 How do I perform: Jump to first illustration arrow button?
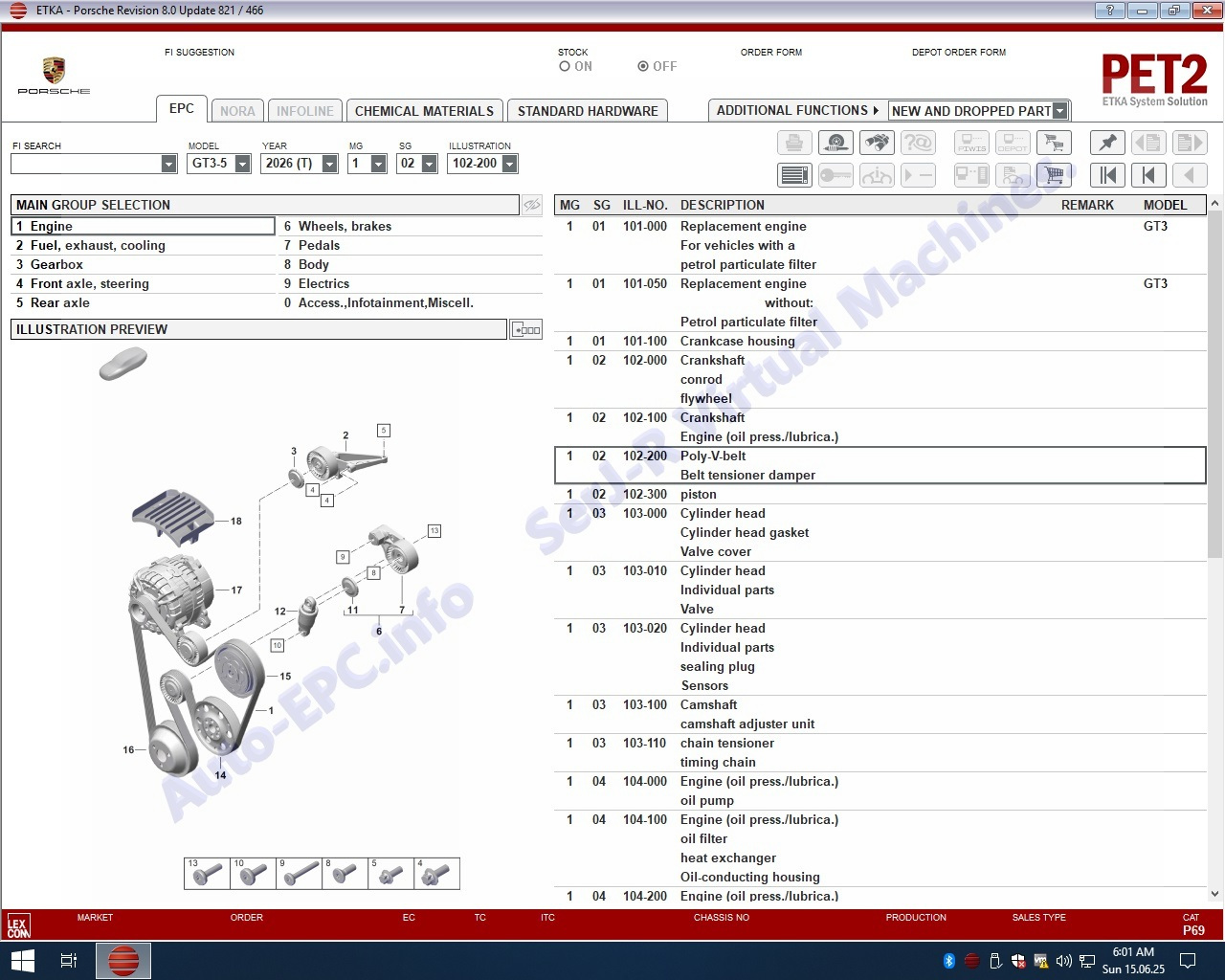[x=1107, y=175]
